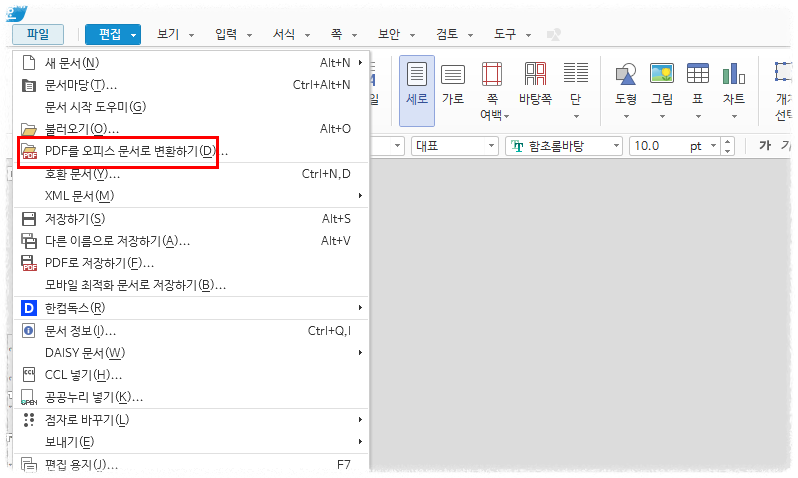Click the floppy disk save icon

[29, 219]
